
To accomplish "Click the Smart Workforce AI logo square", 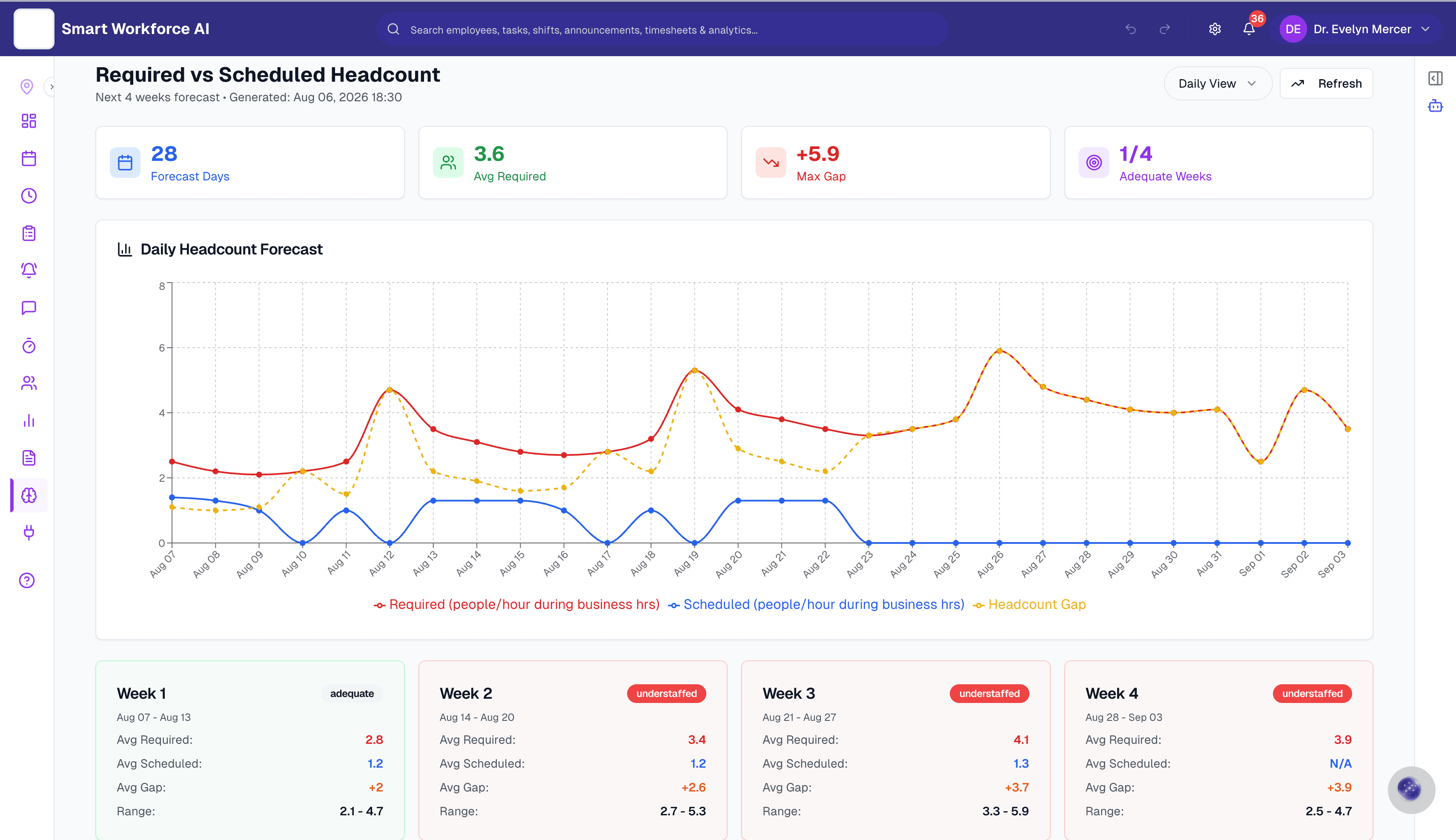I will (x=34, y=29).
